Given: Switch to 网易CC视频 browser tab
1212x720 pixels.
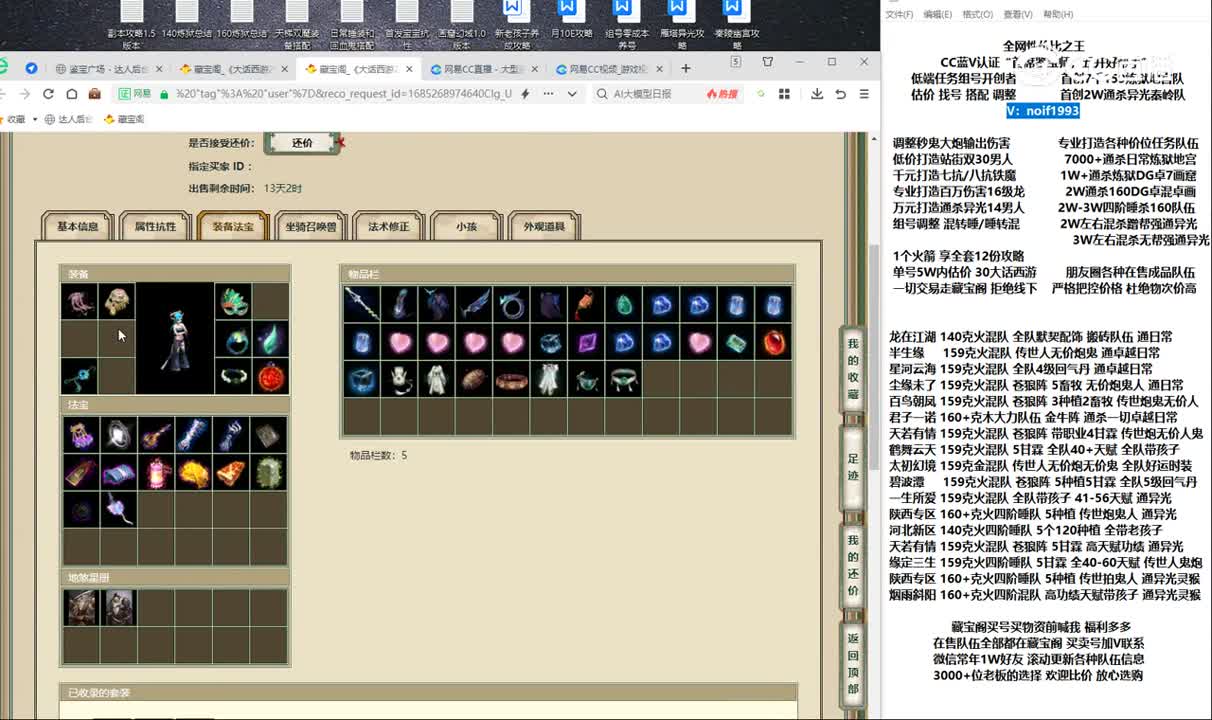Looking at the screenshot, I should tap(609, 69).
